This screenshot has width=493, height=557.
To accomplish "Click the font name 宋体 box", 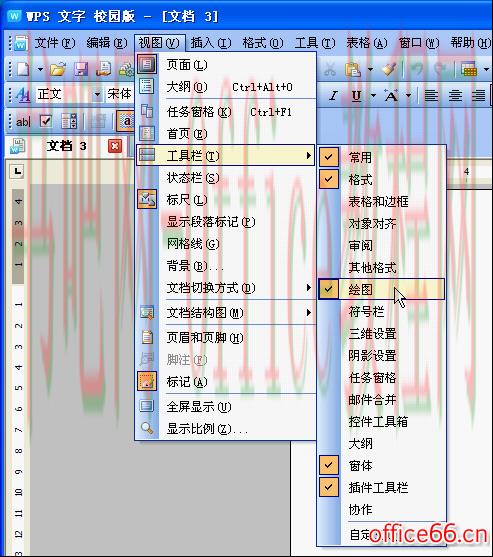I will [119, 94].
